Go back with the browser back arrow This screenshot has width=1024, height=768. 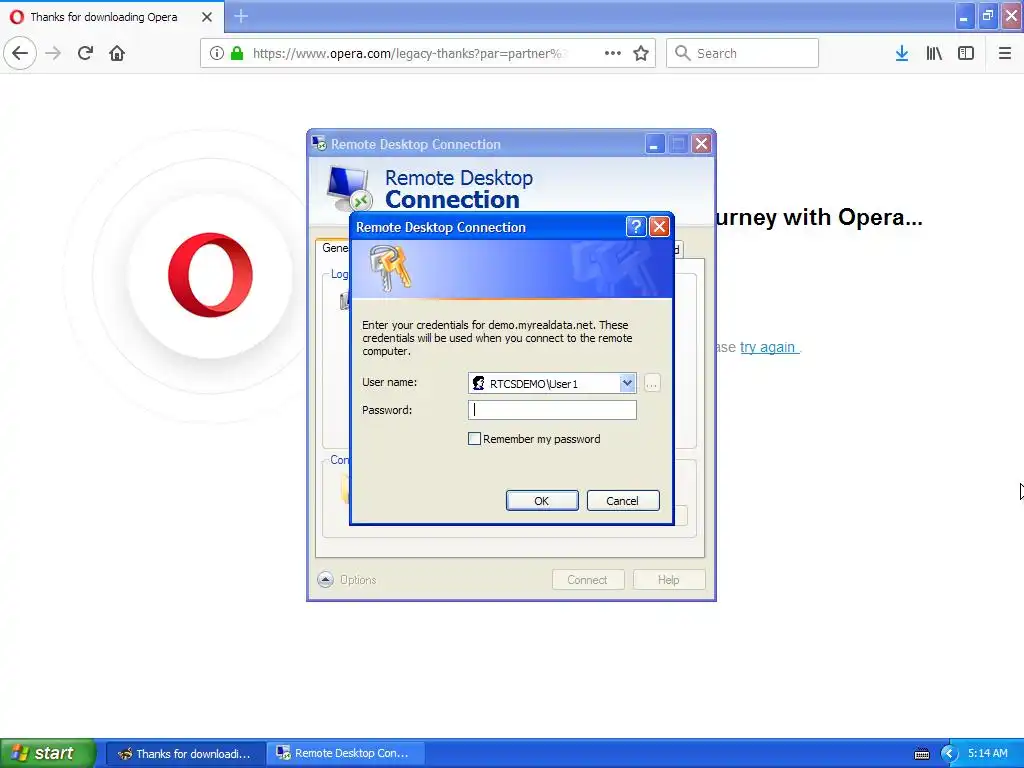[20, 53]
